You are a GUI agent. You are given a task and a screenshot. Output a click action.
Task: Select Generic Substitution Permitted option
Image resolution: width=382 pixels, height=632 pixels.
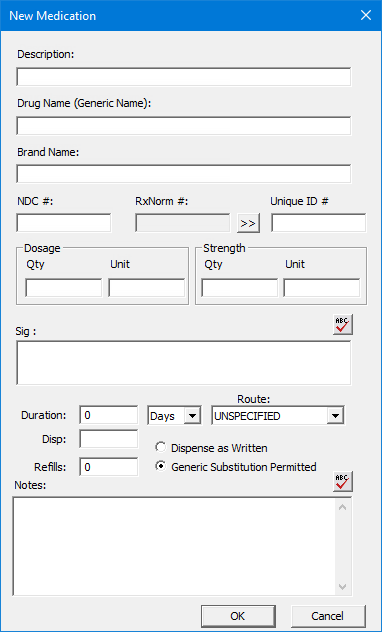[x=236, y=467]
